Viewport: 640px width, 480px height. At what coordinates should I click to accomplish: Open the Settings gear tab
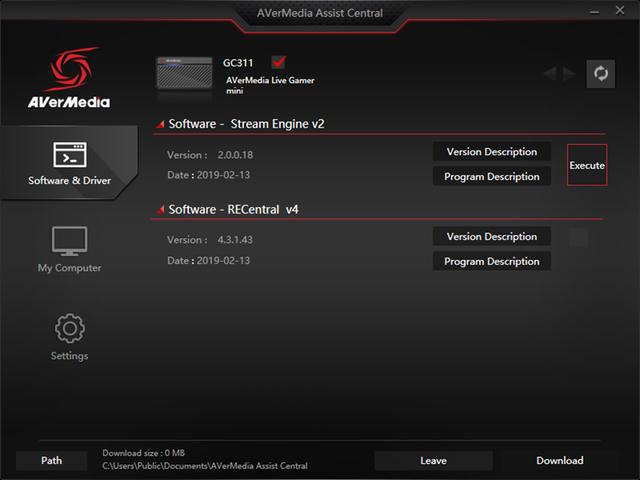click(x=69, y=337)
